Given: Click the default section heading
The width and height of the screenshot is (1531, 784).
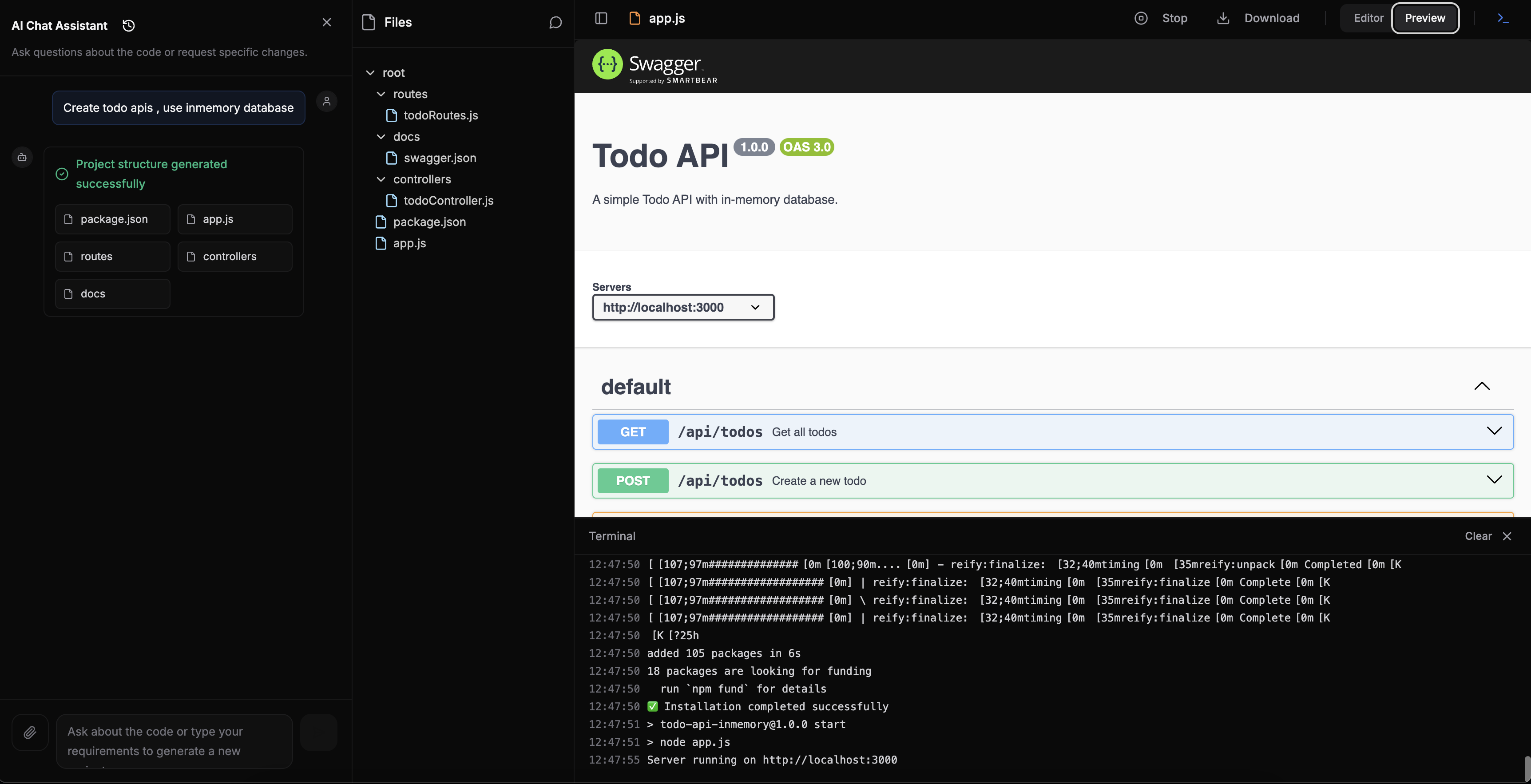Looking at the screenshot, I should coord(635,387).
